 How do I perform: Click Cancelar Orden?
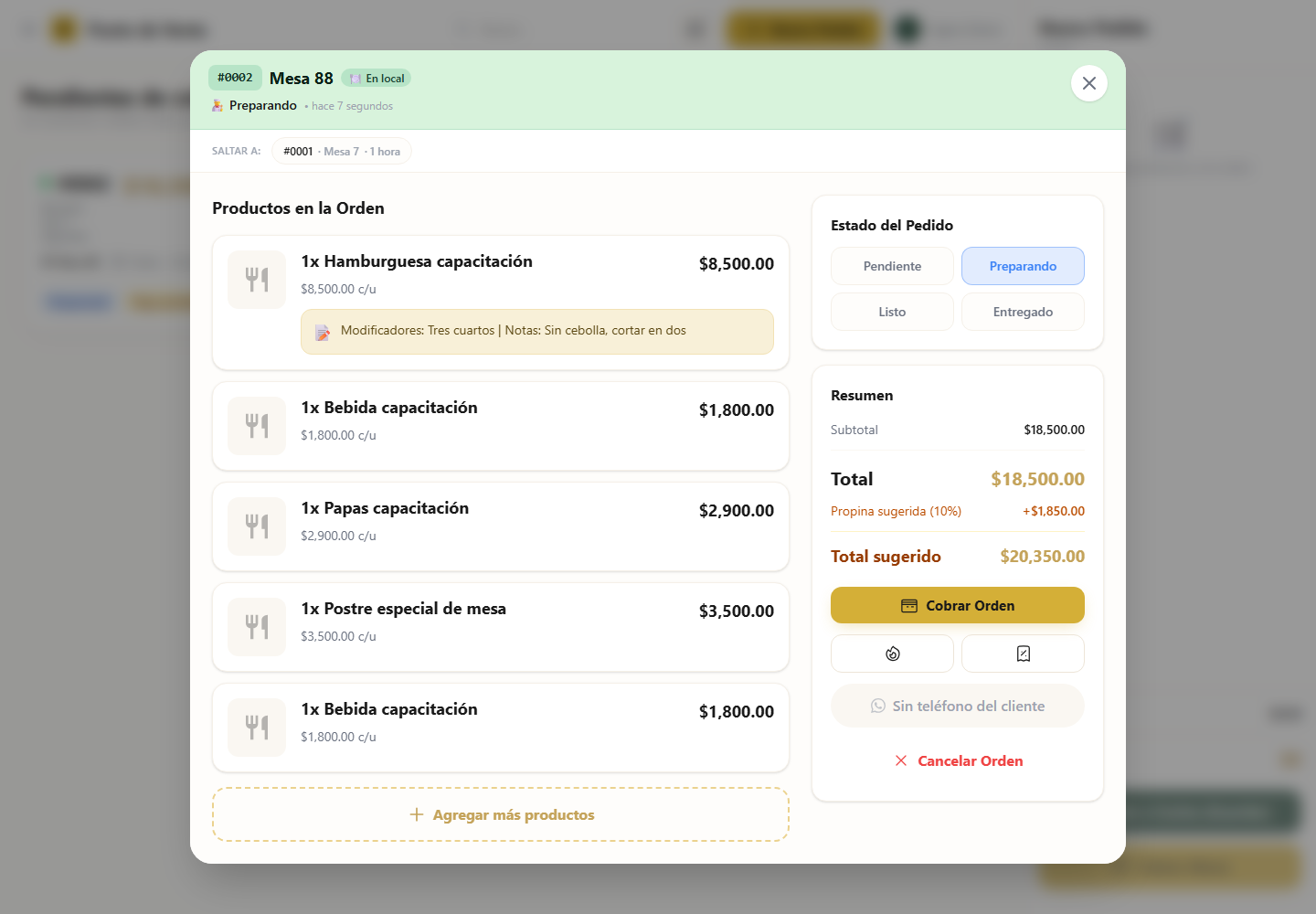point(958,760)
